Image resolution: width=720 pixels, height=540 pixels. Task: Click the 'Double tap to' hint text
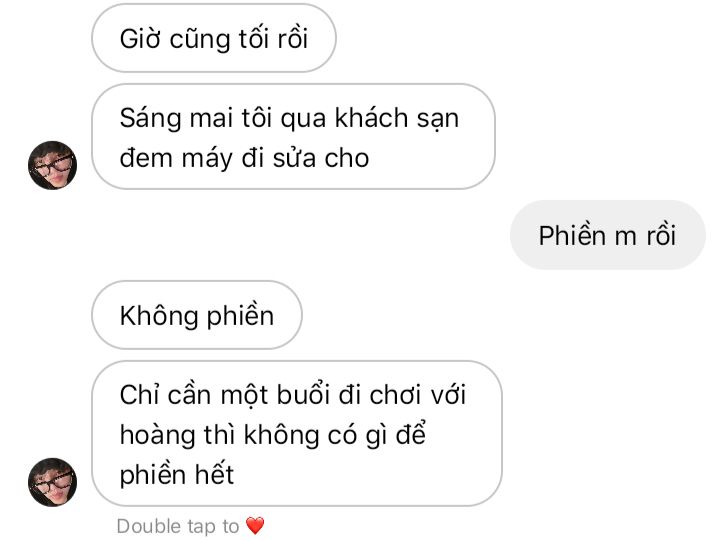tap(178, 526)
